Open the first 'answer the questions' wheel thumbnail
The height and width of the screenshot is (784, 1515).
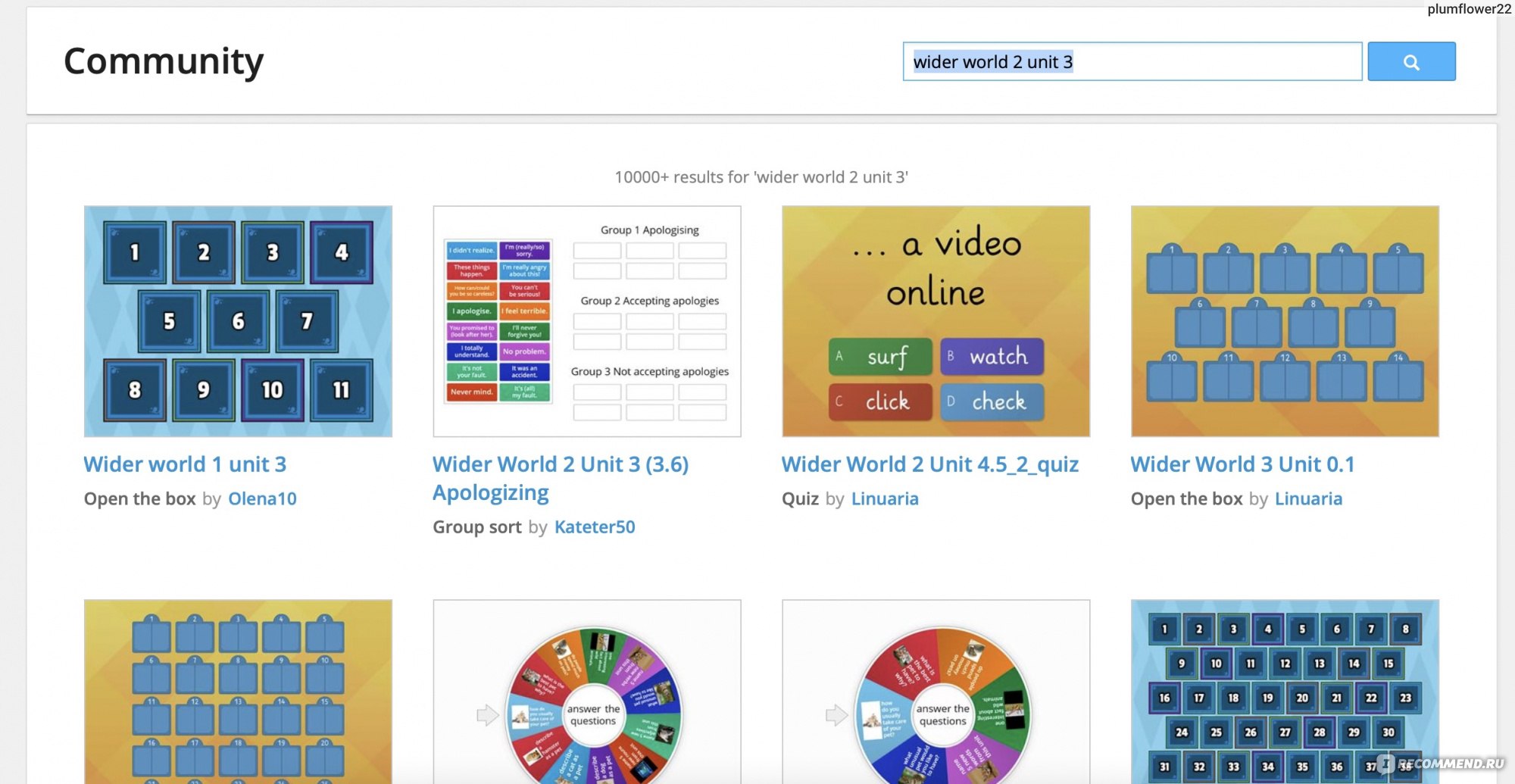[x=587, y=692]
